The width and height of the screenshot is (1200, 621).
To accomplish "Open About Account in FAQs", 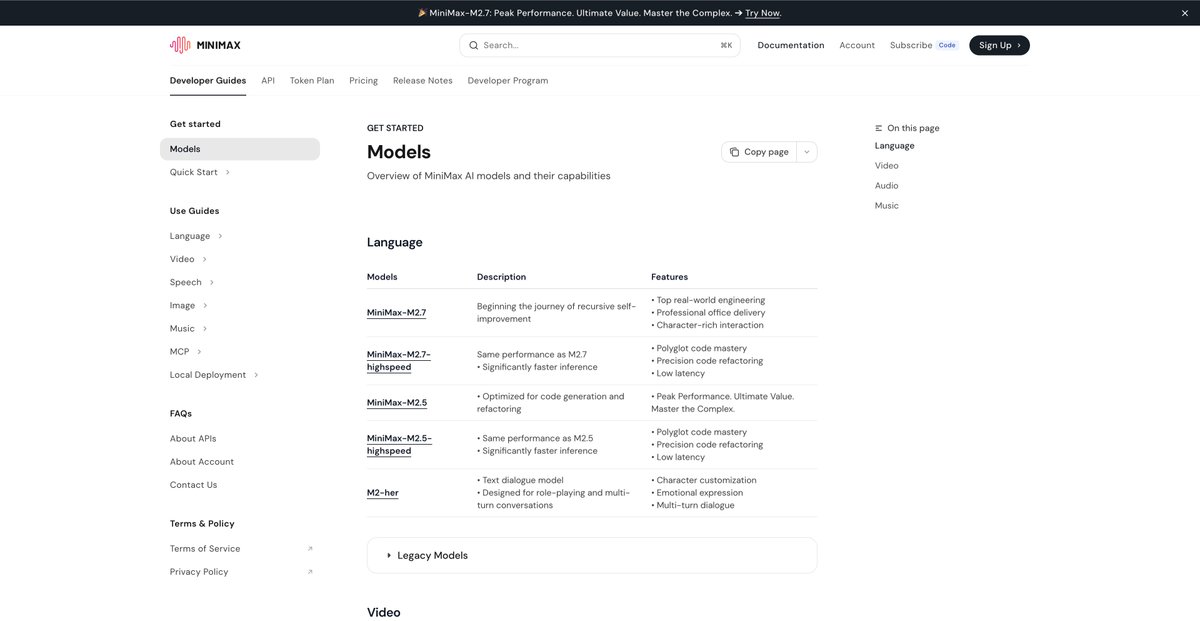I will (x=202, y=462).
